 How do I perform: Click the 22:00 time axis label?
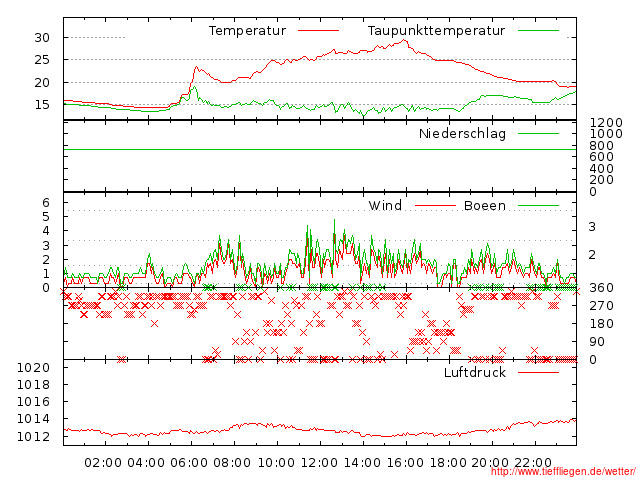point(533,463)
